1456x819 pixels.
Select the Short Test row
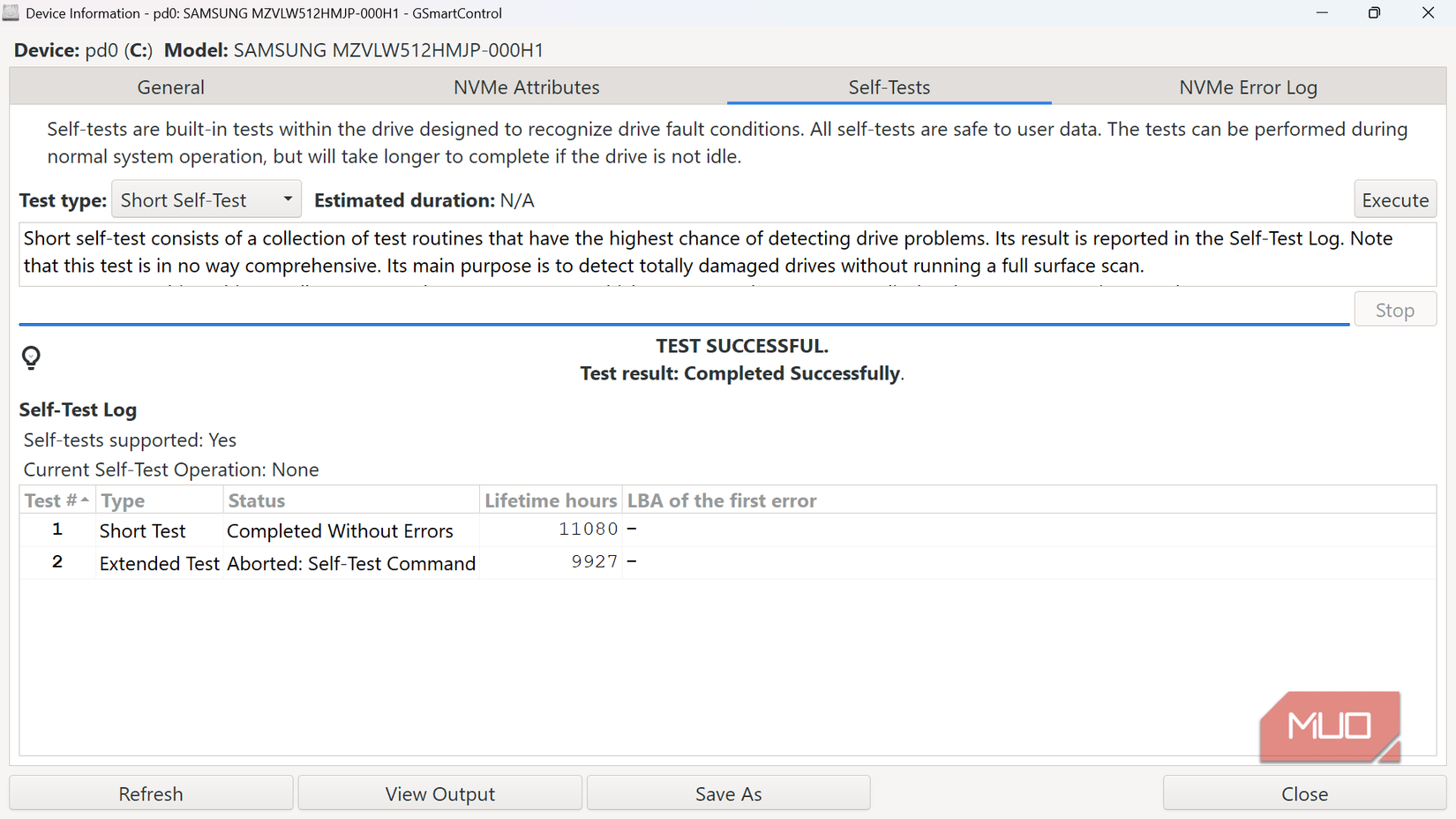coord(727,530)
